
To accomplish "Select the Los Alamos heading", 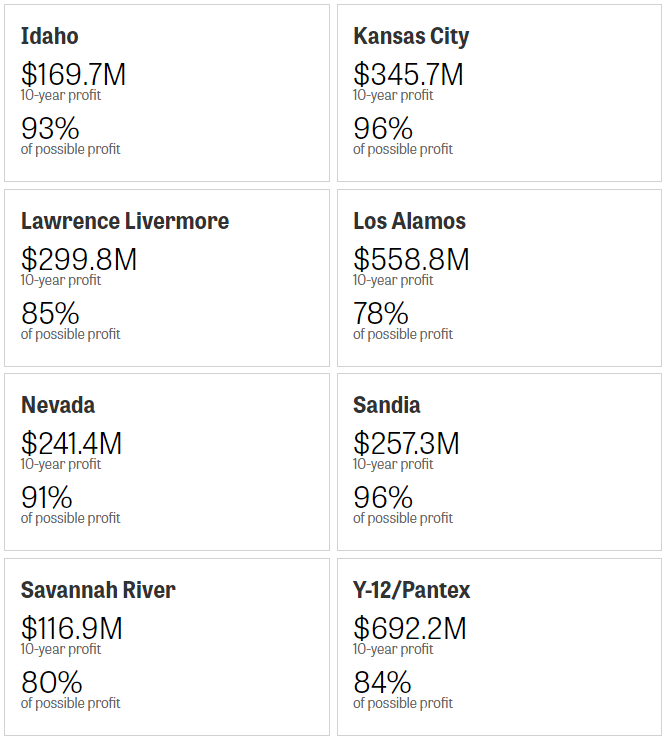I will click(x=409, y=221).
